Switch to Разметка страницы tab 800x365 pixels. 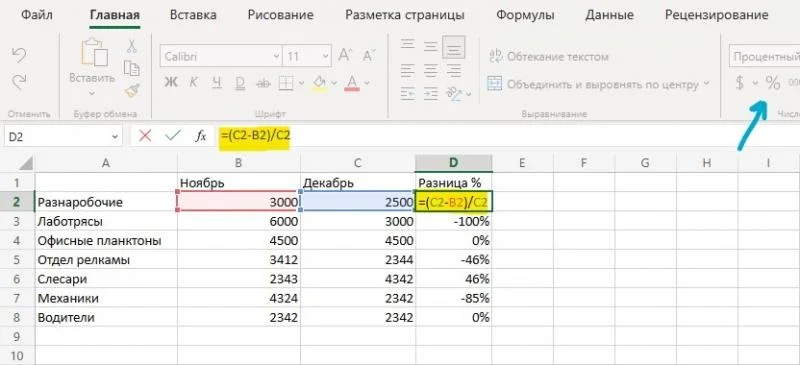(x=405, y=15)
